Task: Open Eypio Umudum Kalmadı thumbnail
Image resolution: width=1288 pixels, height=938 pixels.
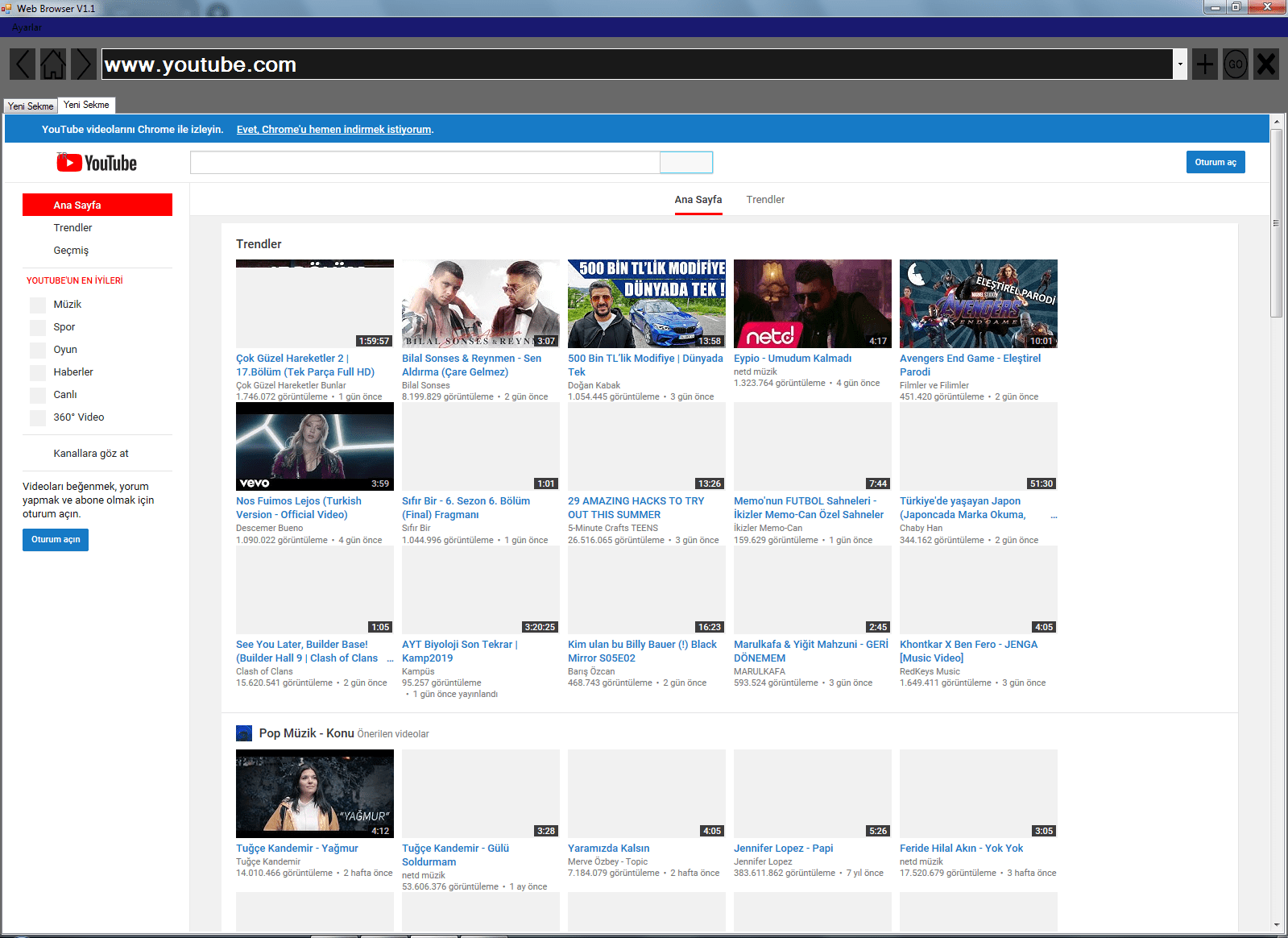Action: click(x=813, y=304)
